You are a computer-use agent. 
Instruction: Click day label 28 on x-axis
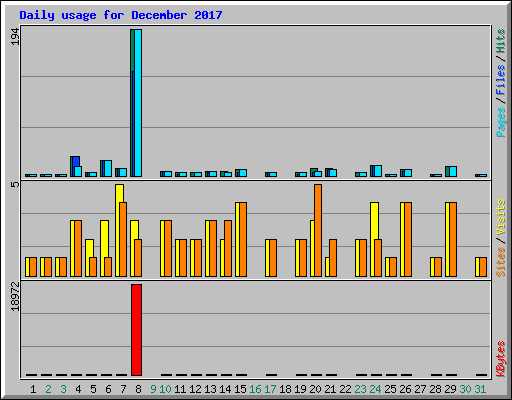[x=435, y=389]
